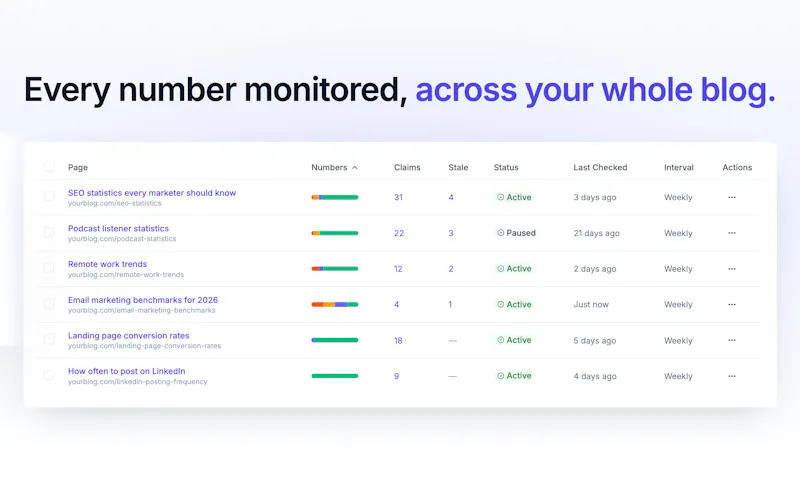Click the 9 claims count
Screen dimensions: 800x479
click(x=396, y=376)
